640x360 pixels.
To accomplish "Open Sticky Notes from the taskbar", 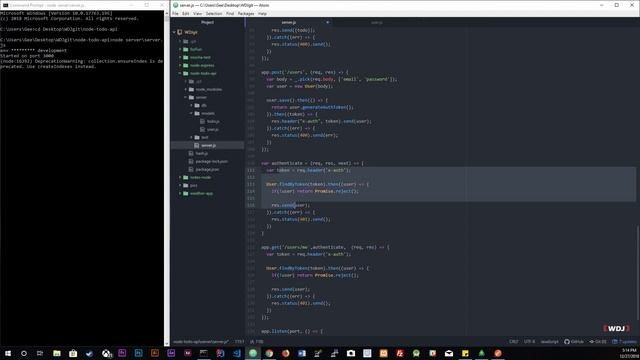I will pyautogui.click(x=465, y=353).
